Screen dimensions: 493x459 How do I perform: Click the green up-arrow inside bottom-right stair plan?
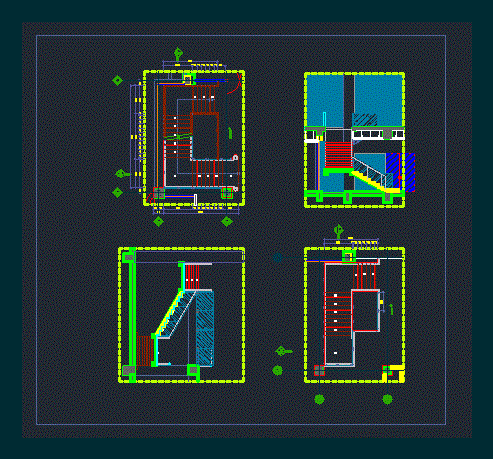(391, 309)
